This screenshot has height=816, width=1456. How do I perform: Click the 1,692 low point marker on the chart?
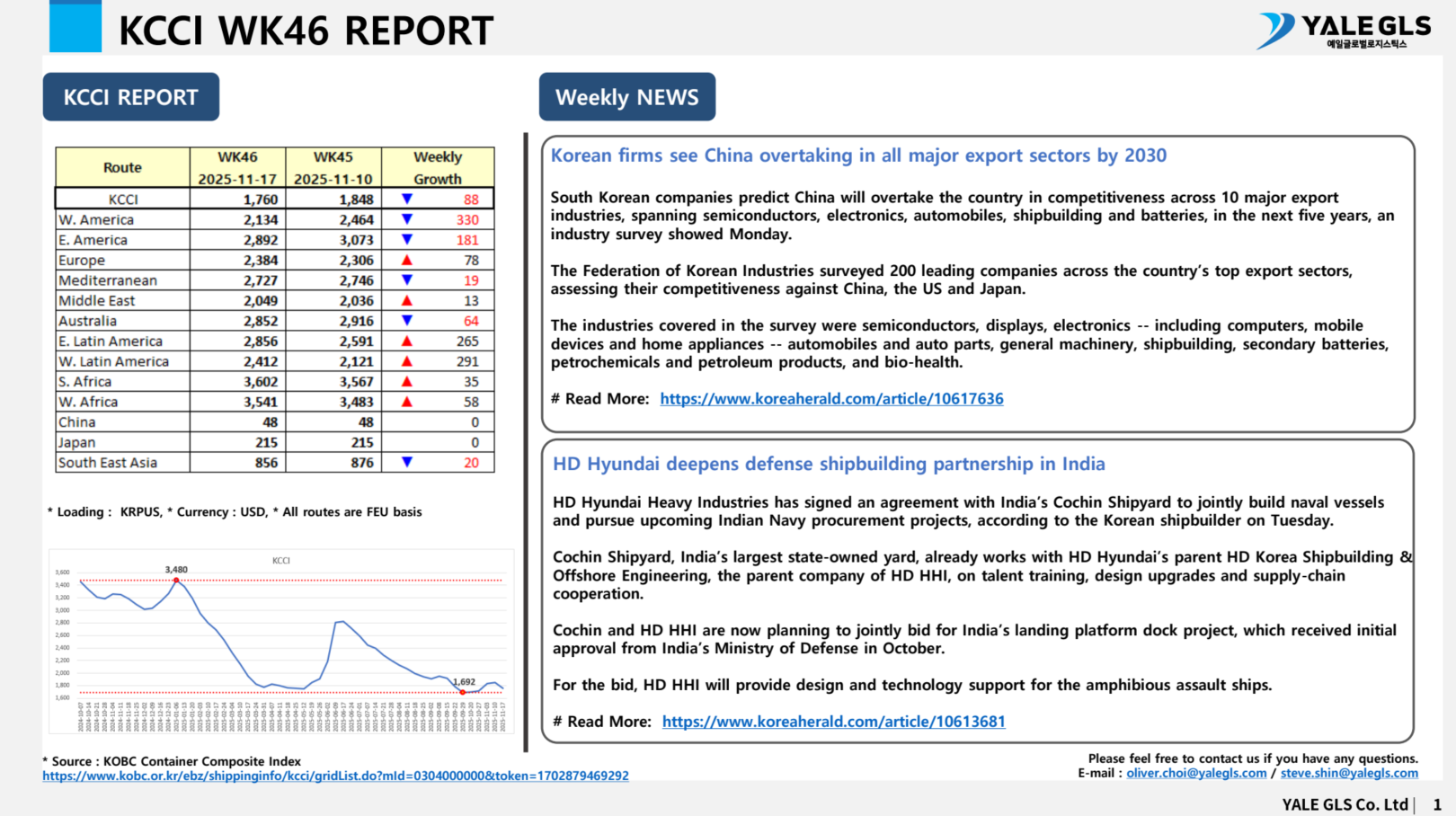point(463,692)
